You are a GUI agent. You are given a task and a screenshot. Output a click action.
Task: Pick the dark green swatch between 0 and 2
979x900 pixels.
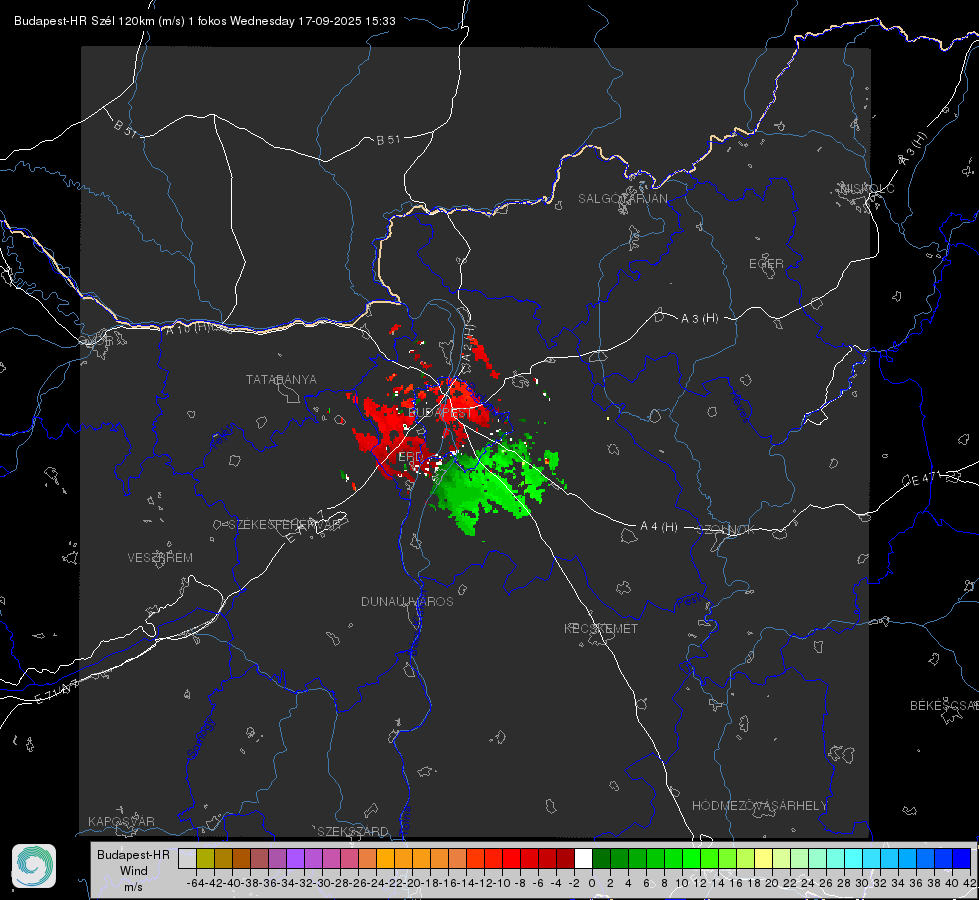point(601,858)
